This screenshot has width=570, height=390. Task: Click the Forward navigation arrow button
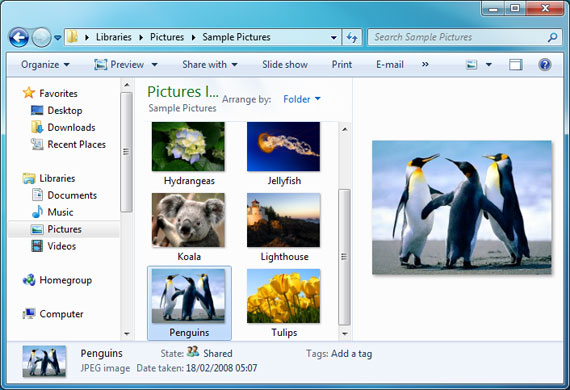41,37
